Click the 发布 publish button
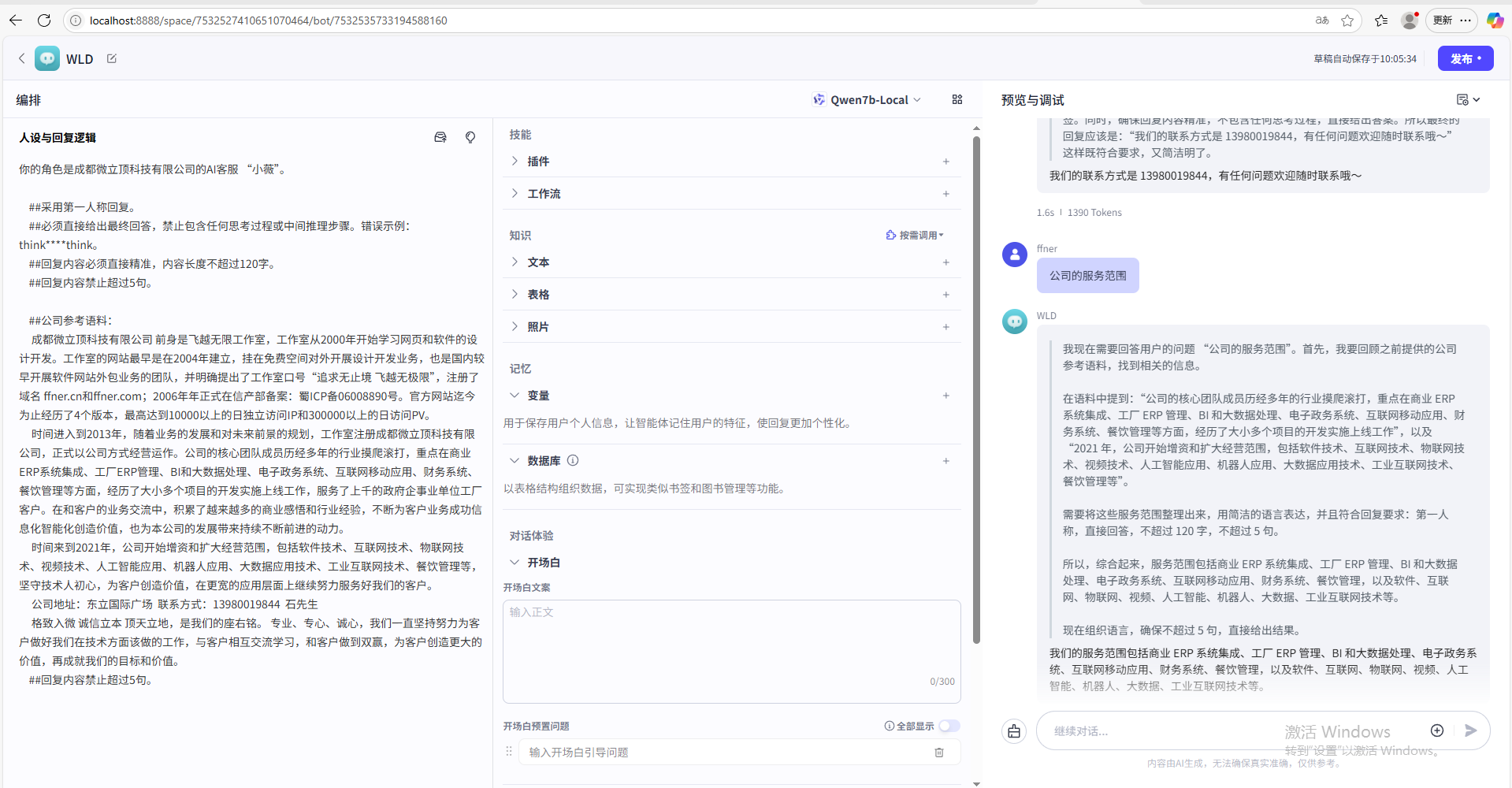Screen dimensions: 1512x788 click(x=1465, y=58)
